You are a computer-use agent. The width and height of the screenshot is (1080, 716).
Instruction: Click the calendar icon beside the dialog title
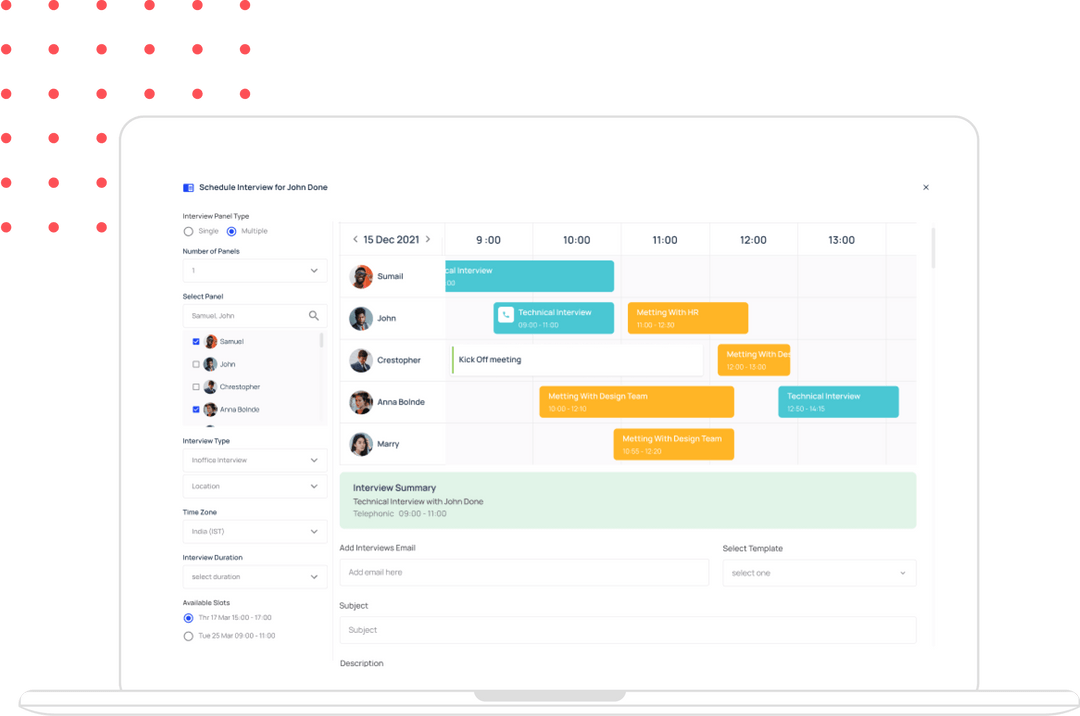(188, 187)
